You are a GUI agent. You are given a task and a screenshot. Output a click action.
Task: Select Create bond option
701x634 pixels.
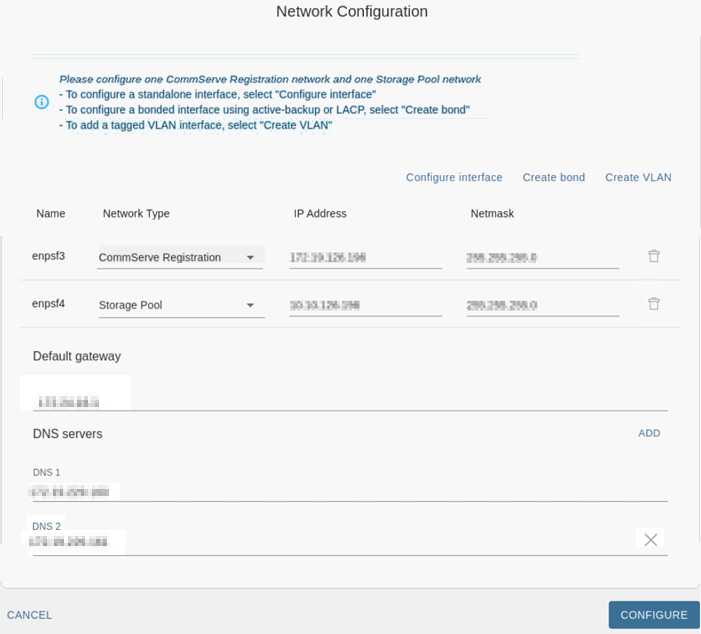point(554,177)
